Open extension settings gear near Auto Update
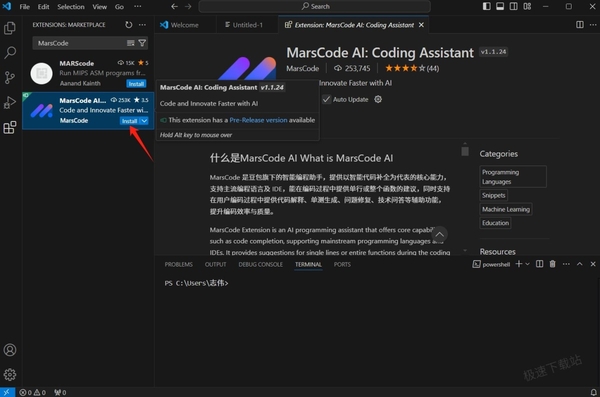The width and height of the screenshot is (600, 397). point(378,100)
